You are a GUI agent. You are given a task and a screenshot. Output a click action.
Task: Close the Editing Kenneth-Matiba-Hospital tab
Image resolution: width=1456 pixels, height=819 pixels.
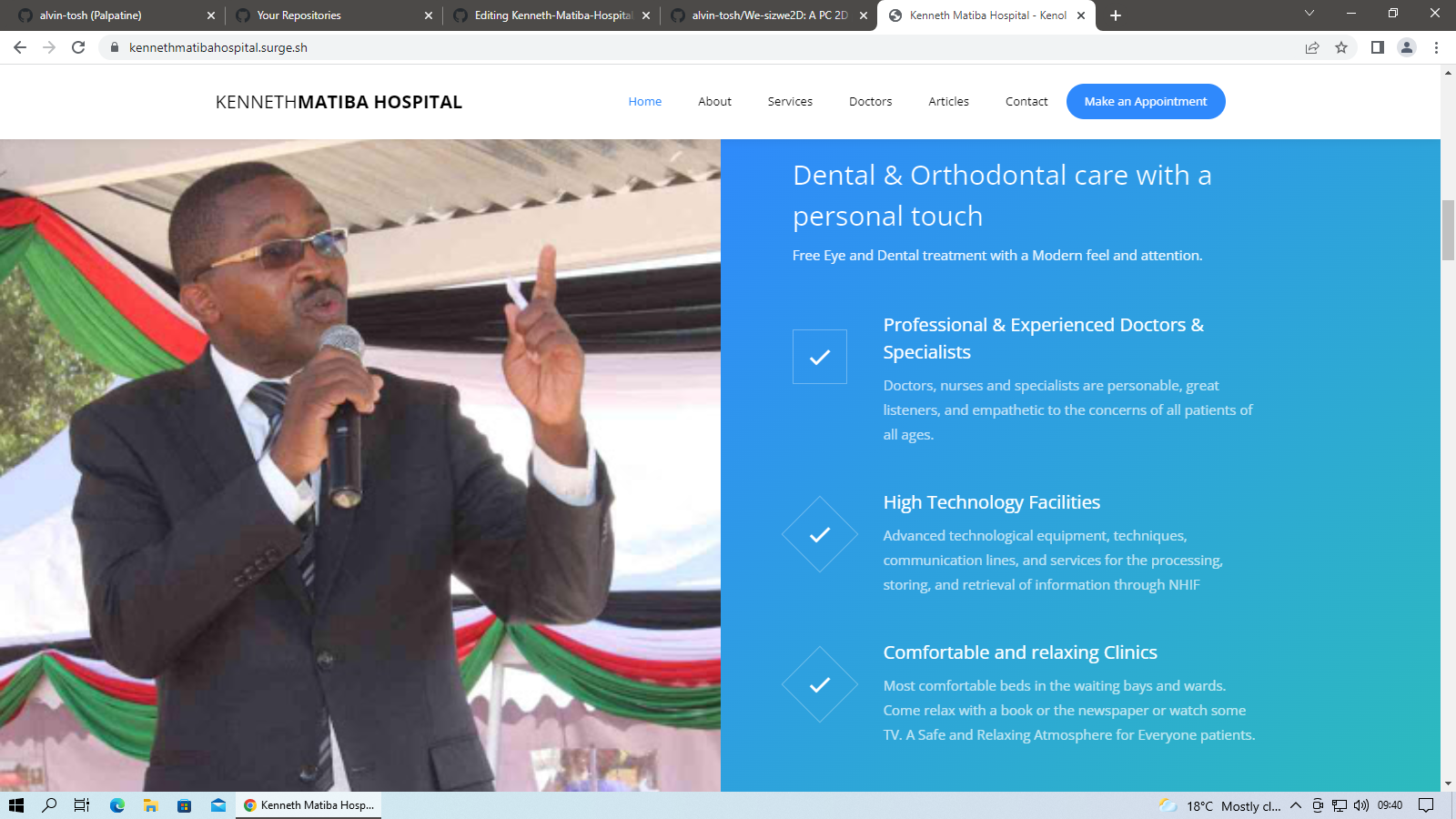click(646, 15)
